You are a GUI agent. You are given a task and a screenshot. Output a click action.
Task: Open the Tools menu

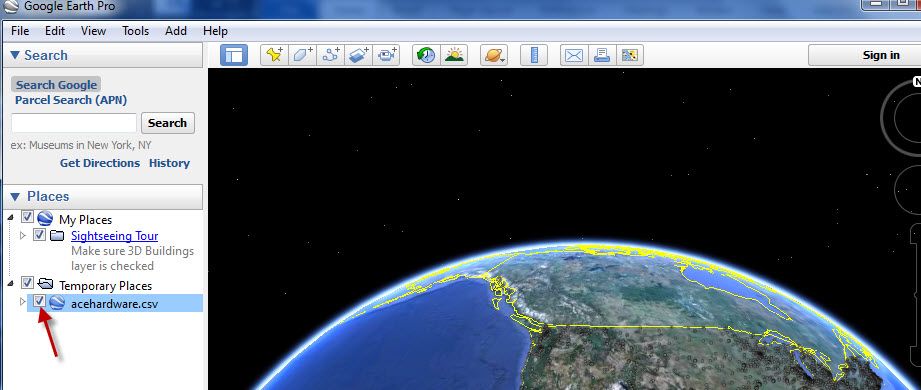coord(136,31)
